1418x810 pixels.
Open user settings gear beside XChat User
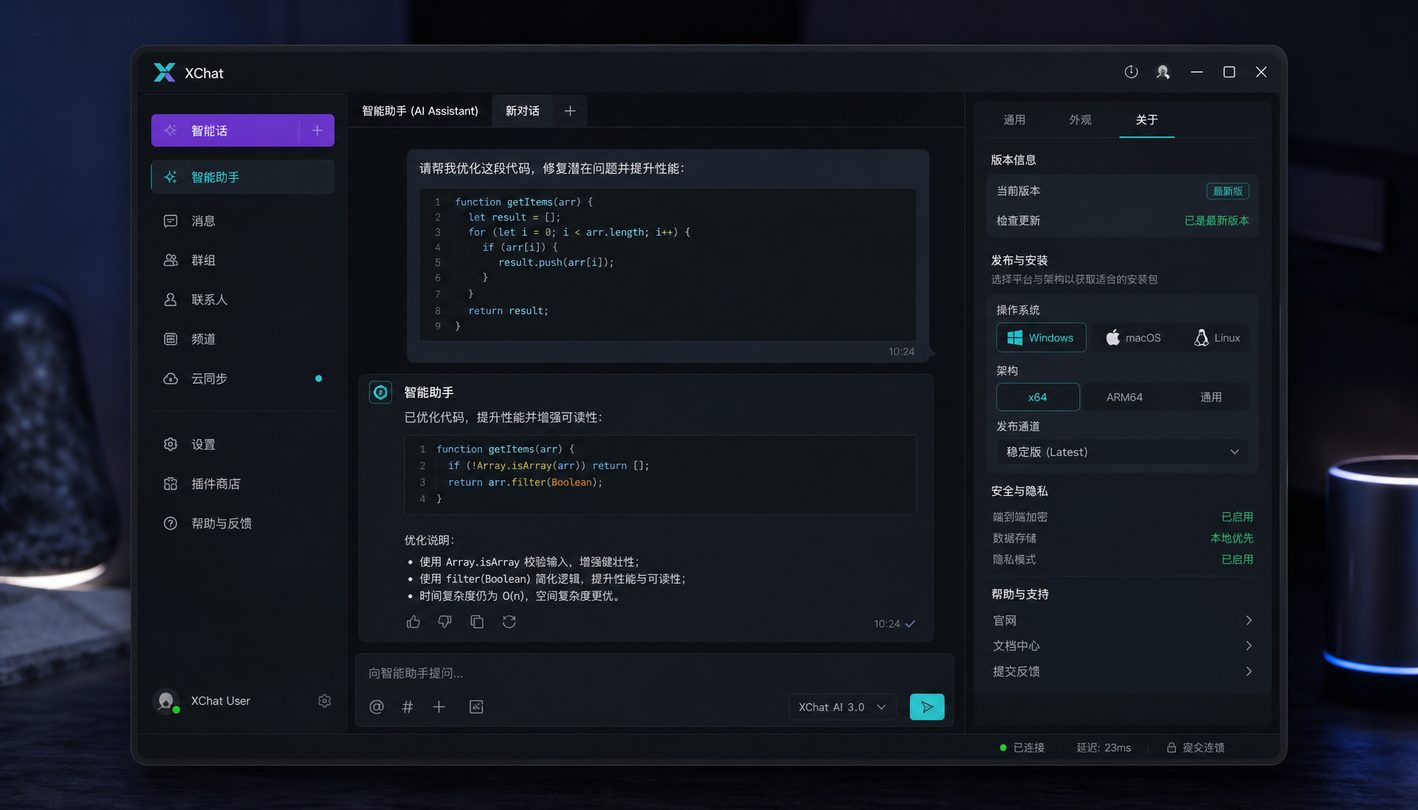click(324, 701)
